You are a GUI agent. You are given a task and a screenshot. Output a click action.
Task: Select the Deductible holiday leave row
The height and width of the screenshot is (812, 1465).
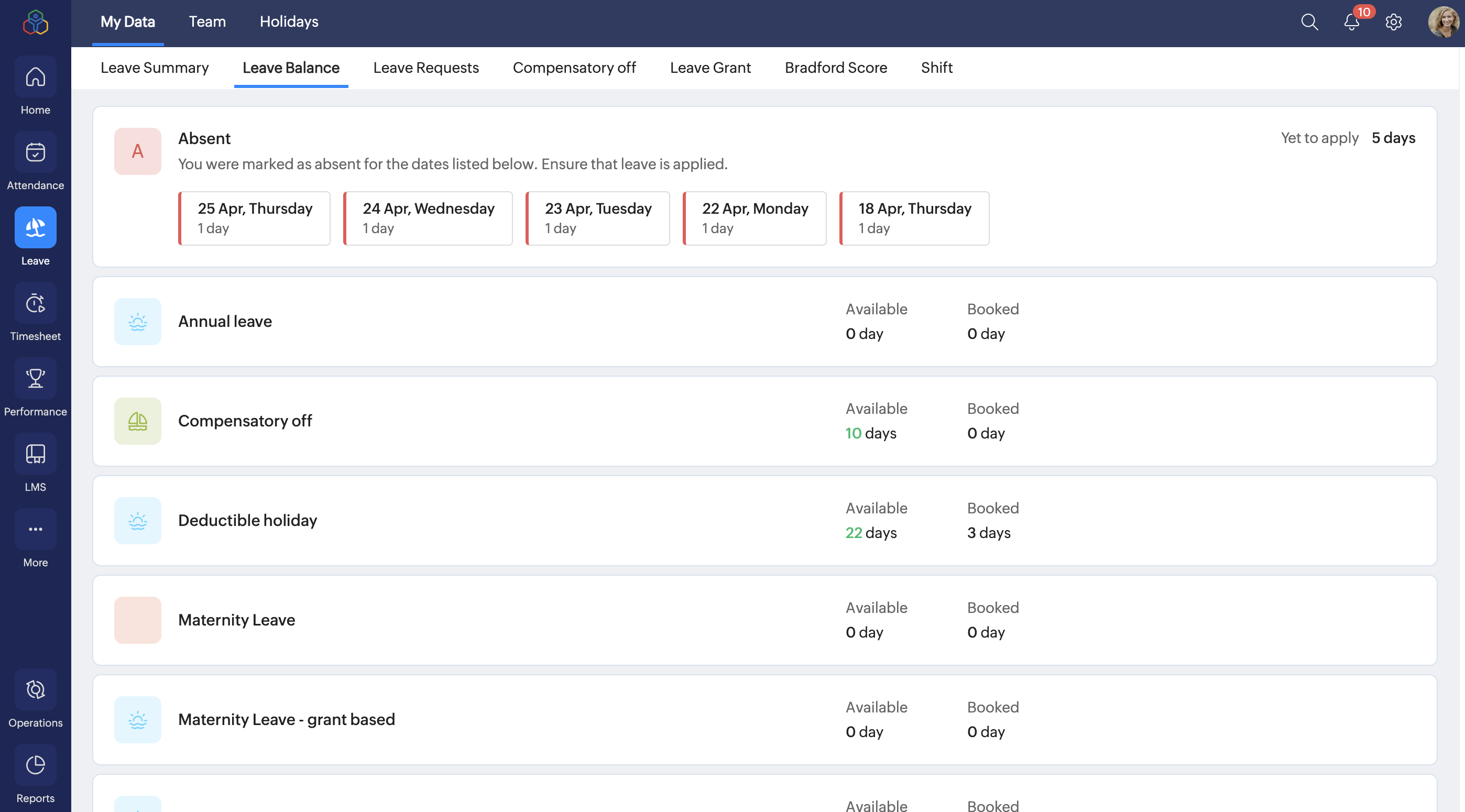(764, 521)
